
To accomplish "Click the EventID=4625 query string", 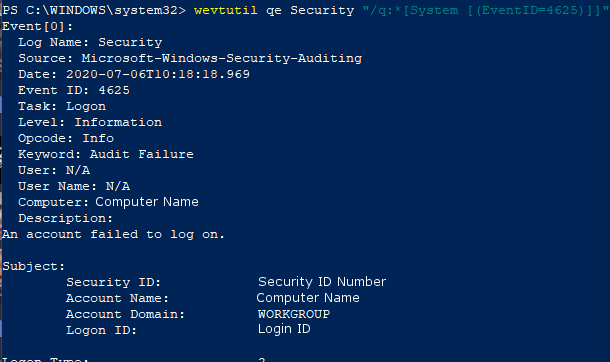I will coord(486,10).
